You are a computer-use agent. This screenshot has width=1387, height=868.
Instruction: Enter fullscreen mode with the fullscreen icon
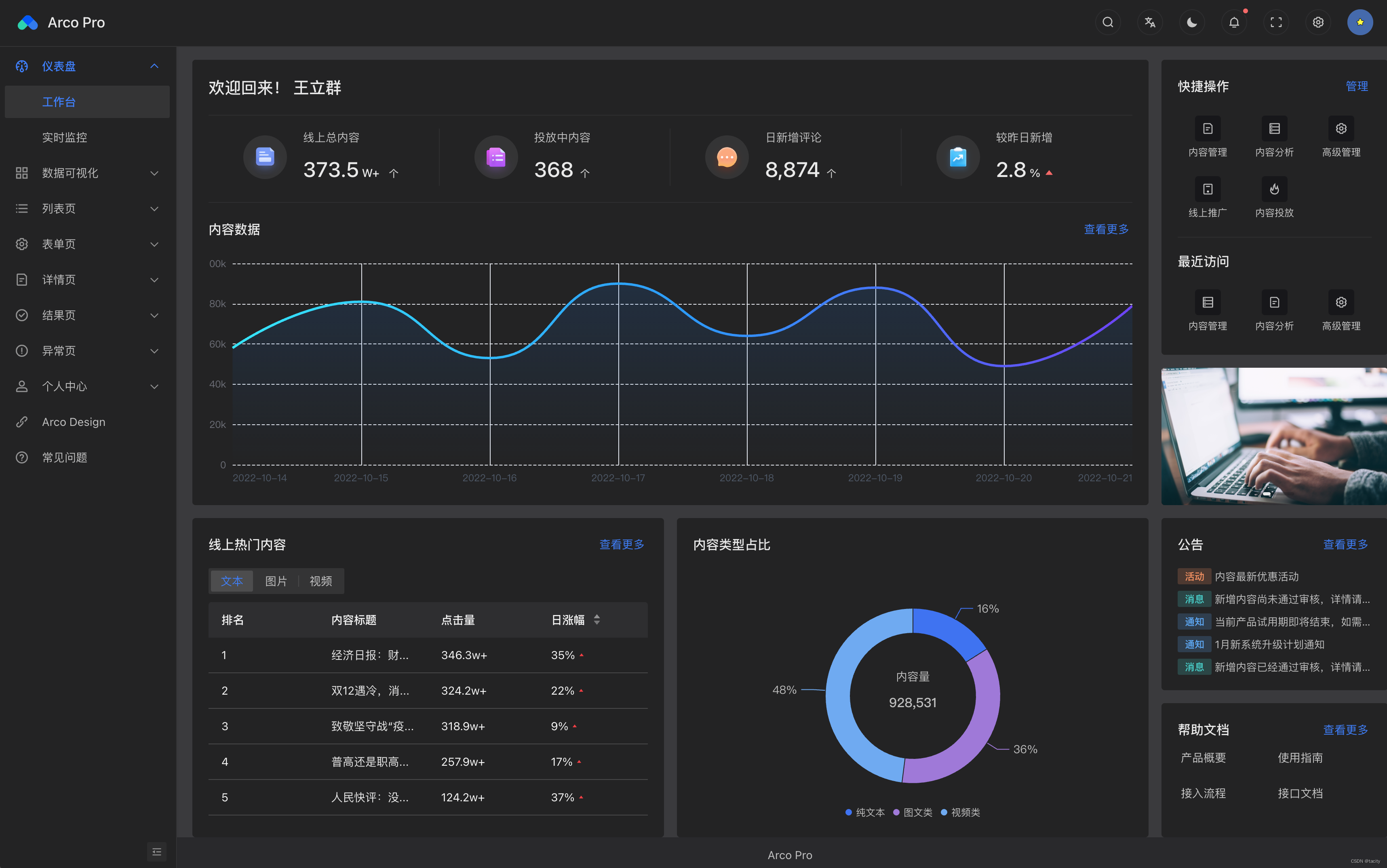click(x=1275, y=22)
